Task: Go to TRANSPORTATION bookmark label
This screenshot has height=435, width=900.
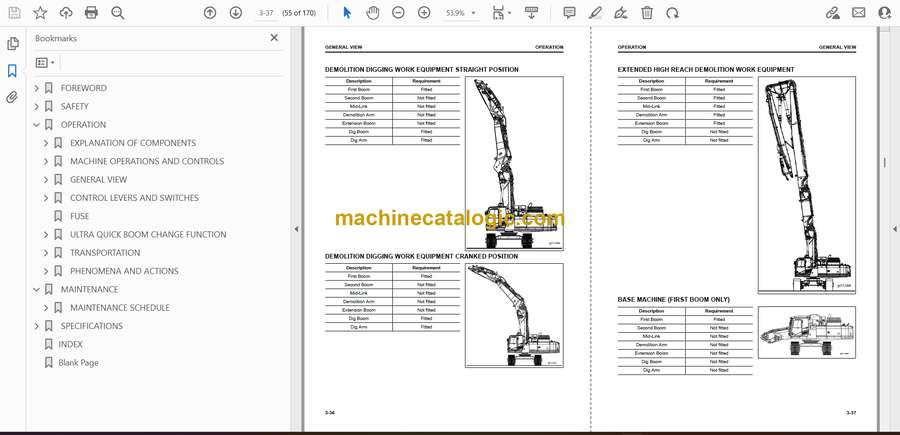Action: (x=105, y=253)
